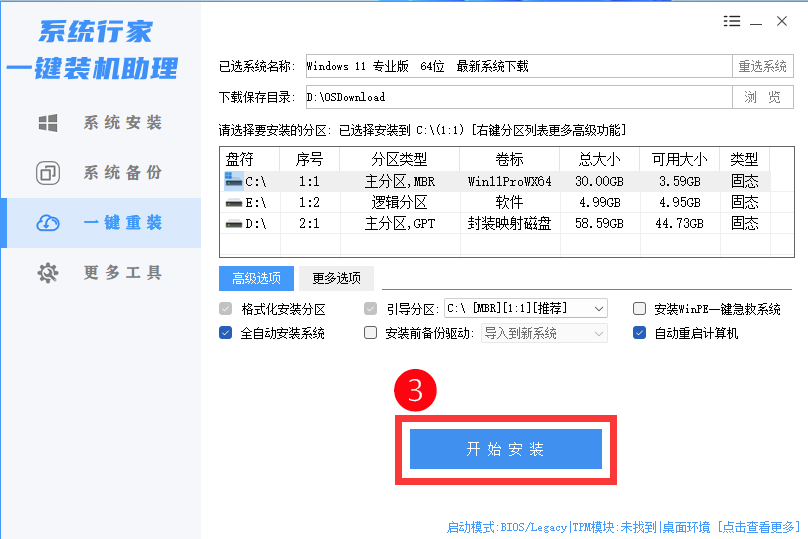Click the 58.59GB total size cell
Screen dimensions: 808x539
click(599, 224)
